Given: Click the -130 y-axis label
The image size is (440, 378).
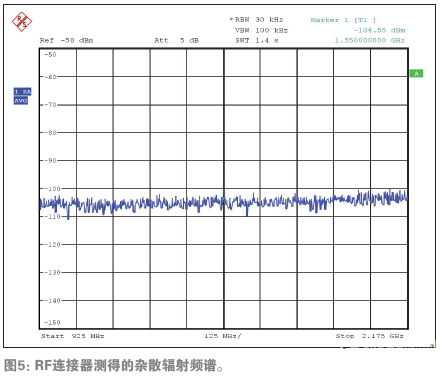Looking at the screenshot, I should click(x=52, y=273).
